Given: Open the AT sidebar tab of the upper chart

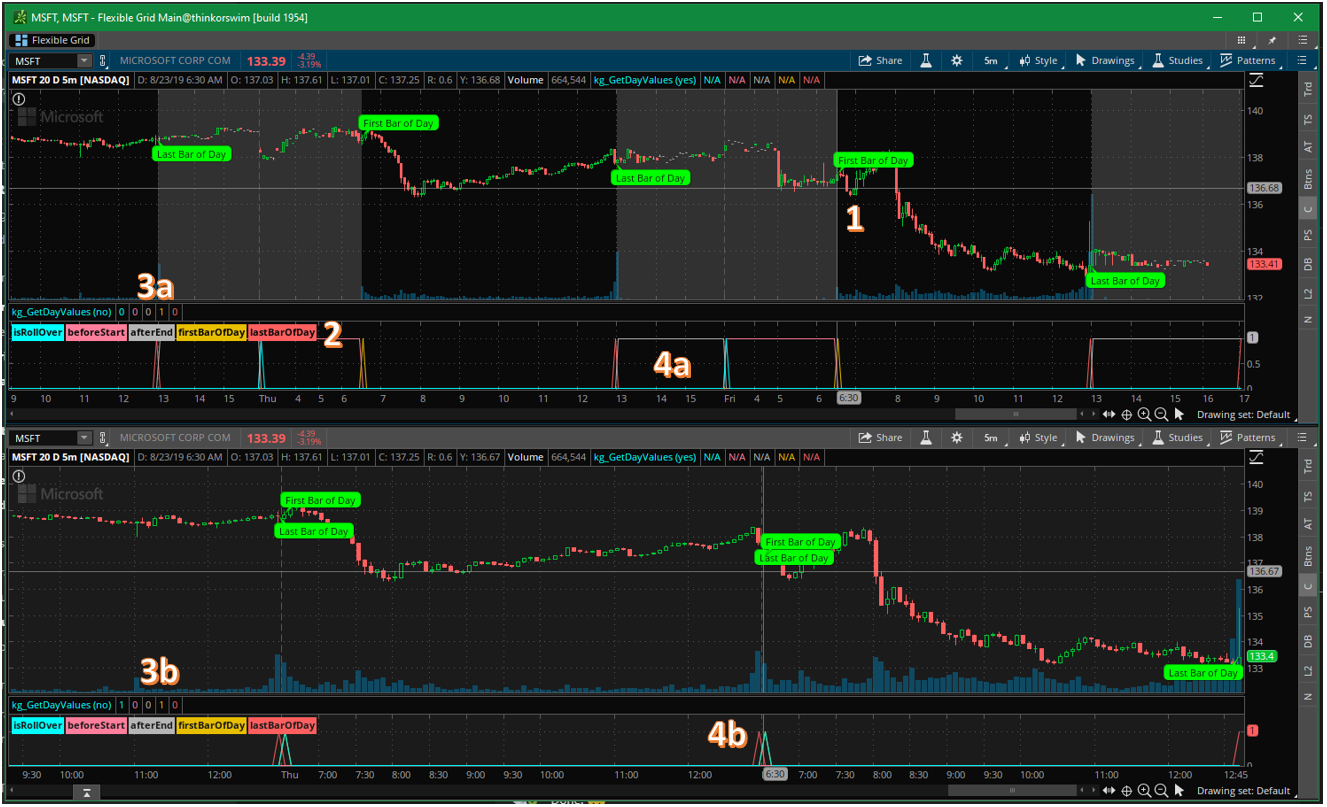Looking at the screenshot, I should pos(1309,147).
